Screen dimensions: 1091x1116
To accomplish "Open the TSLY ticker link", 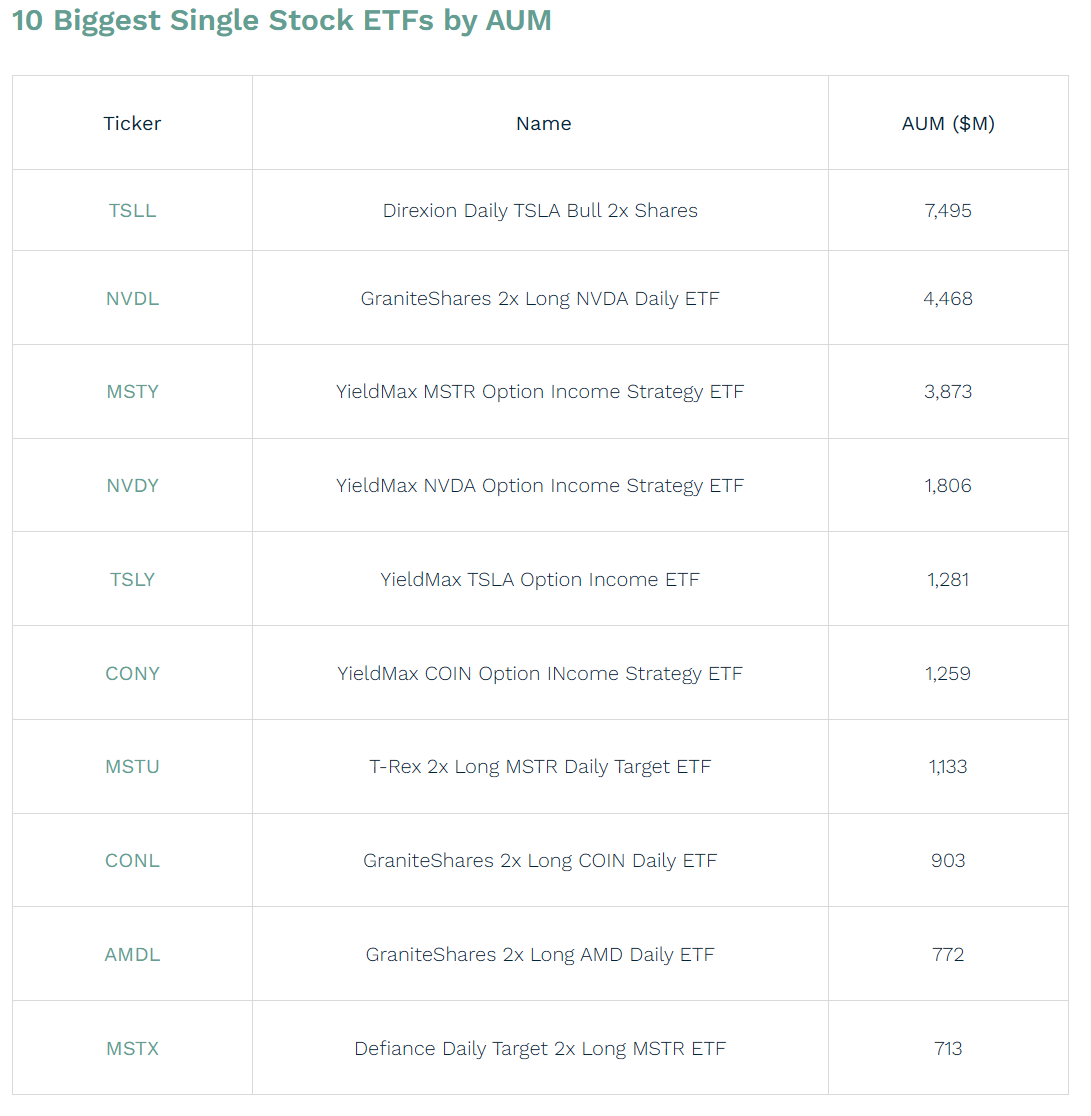I will (x=132, y=580).
